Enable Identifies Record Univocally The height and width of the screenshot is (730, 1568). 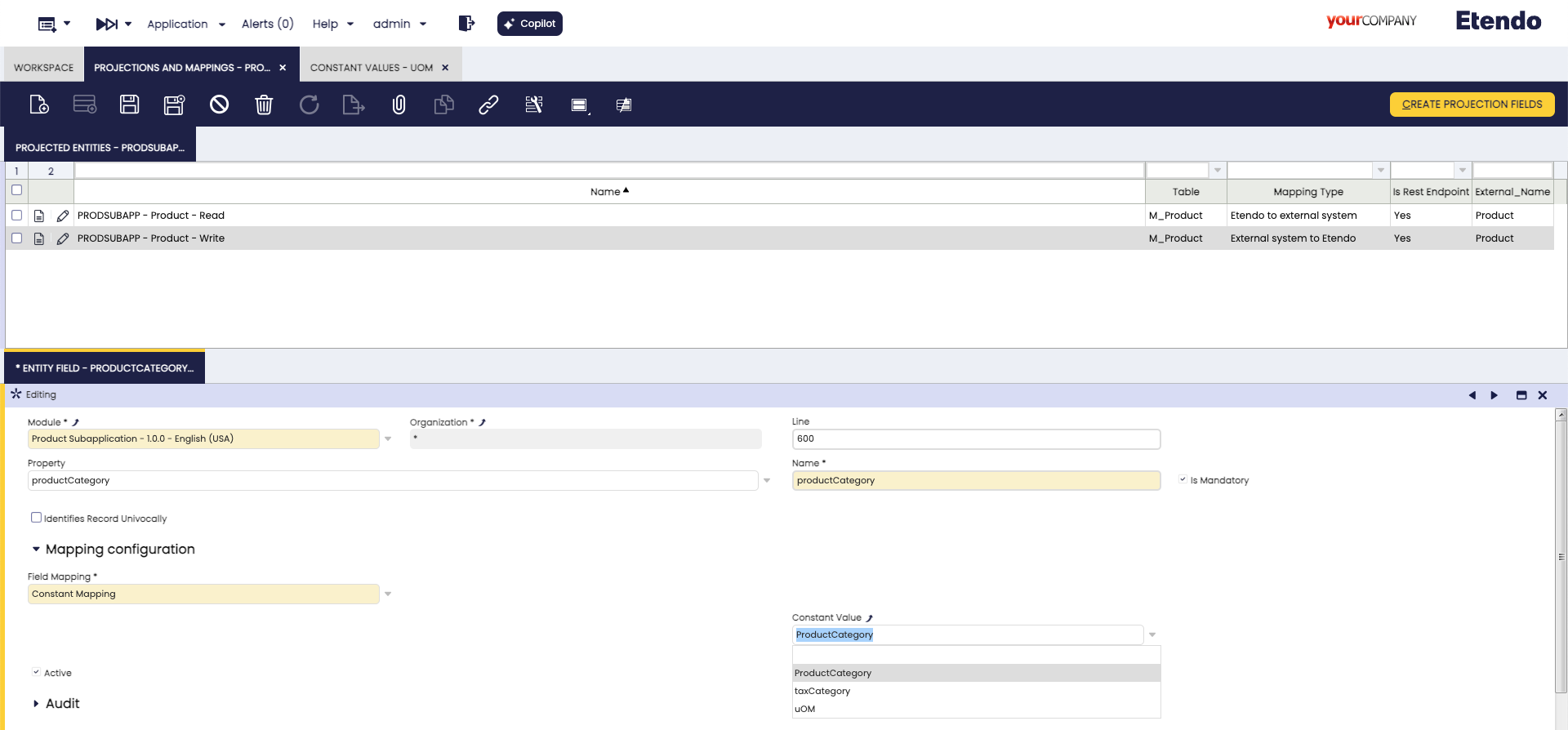[36, 518]
